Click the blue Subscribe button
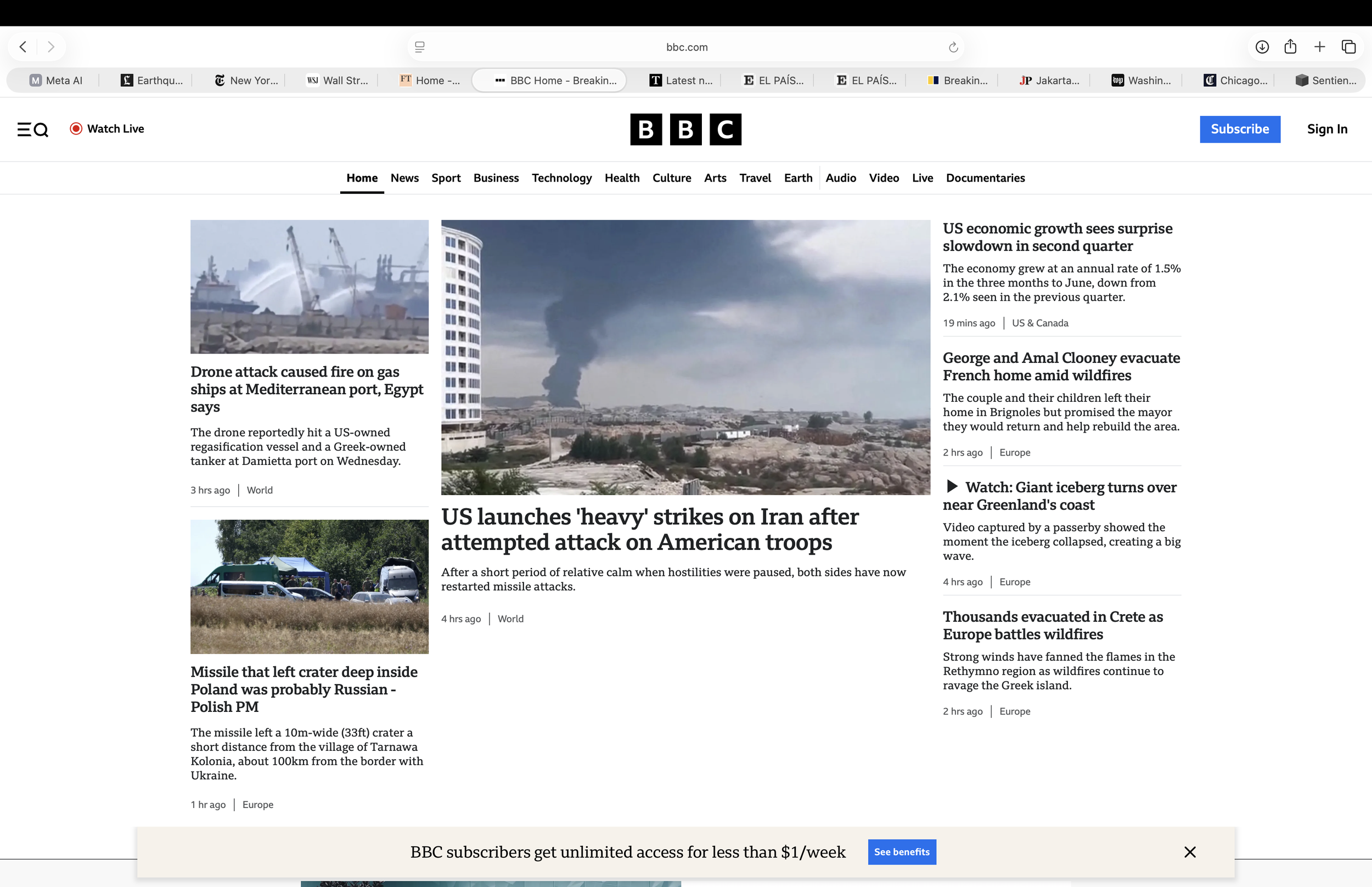The height and width of the screenshot is (887, 1372). [1240, 129]
